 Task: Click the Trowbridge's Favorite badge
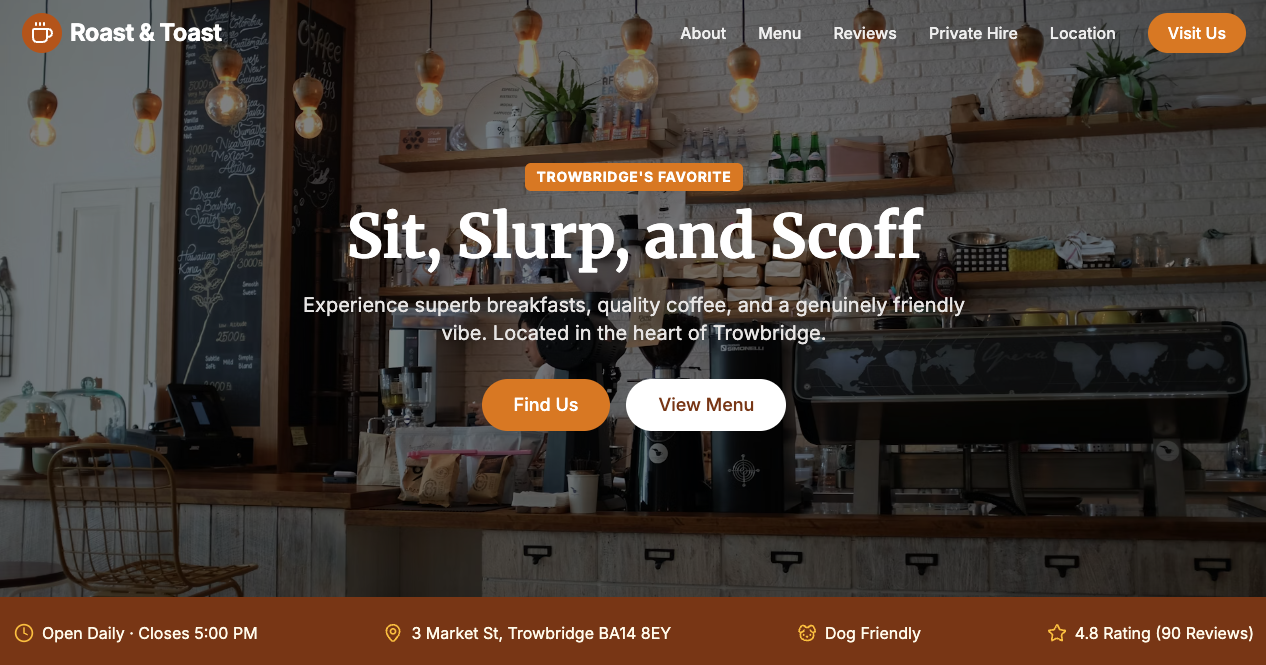[634, 177]
